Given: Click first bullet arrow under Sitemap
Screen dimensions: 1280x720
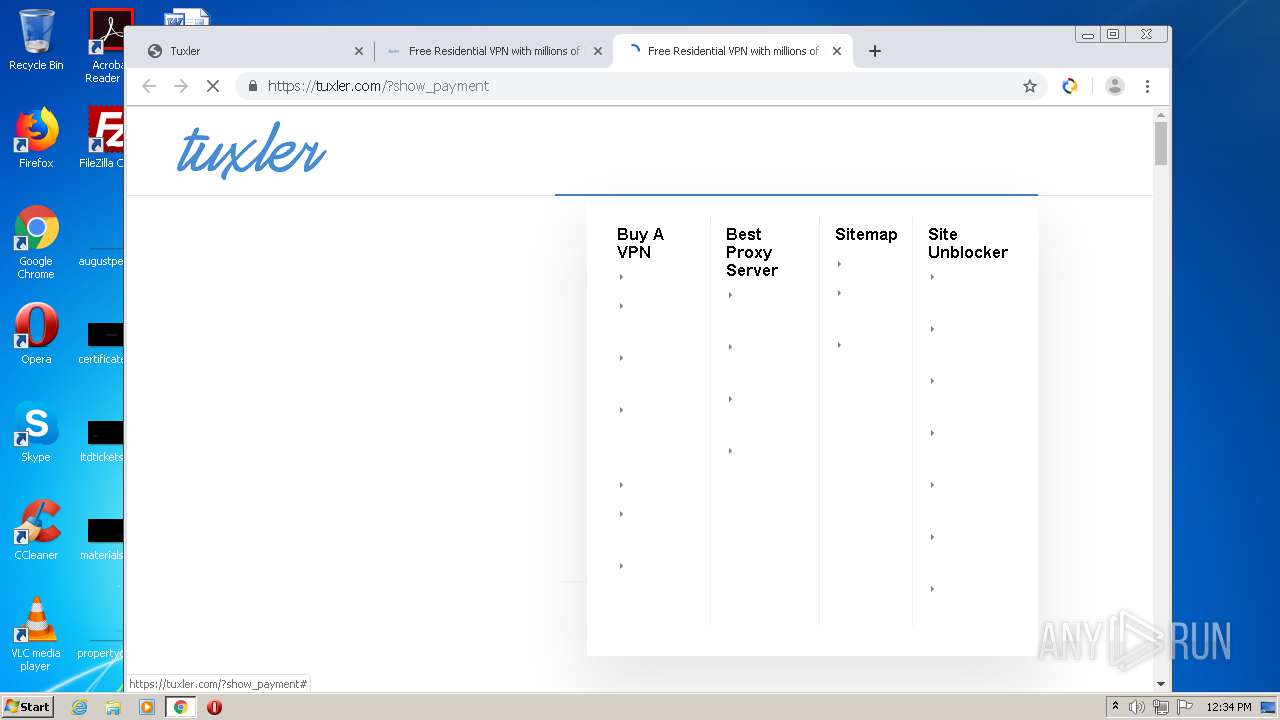Looking at the screenshot, I should coord(839,264).
